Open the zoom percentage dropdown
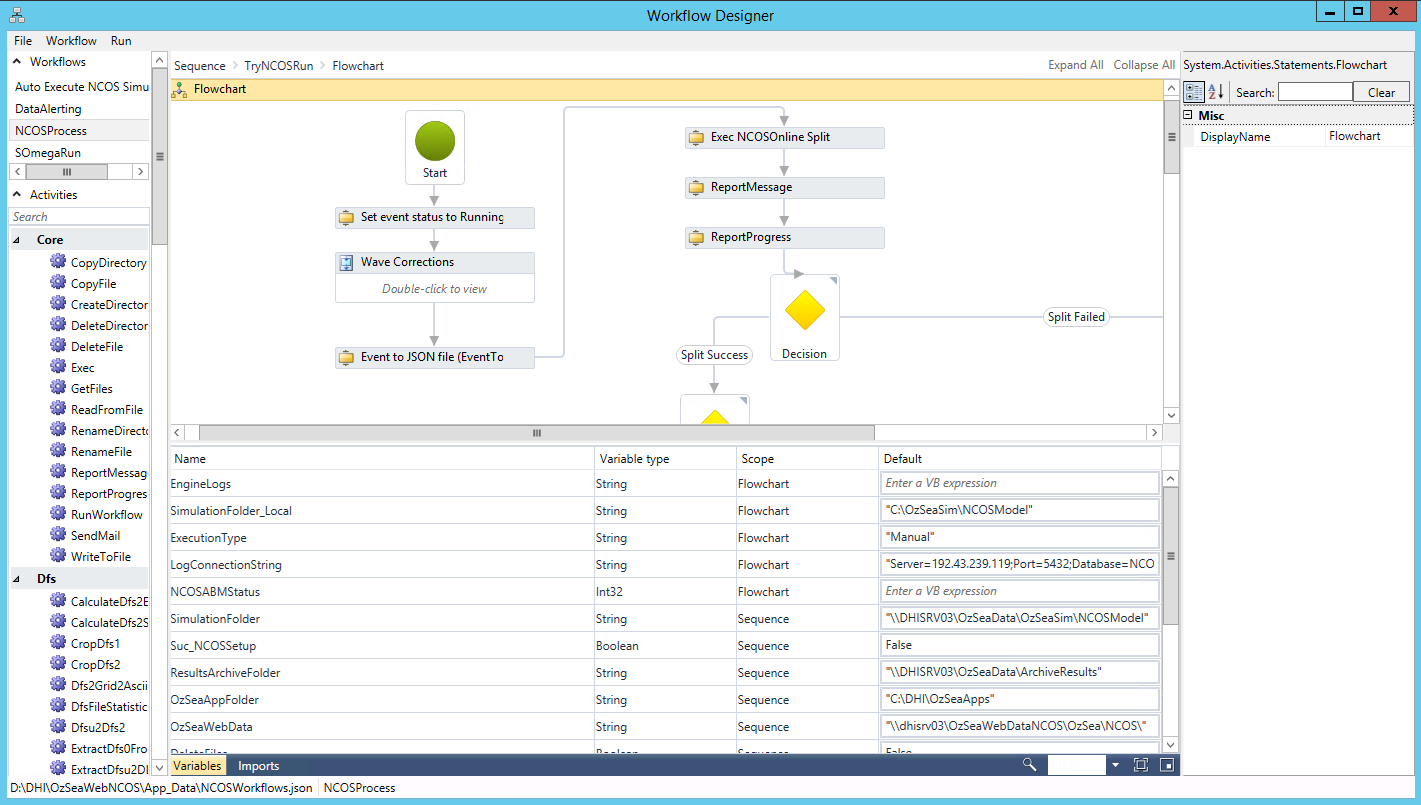The height and width of the screenshot is (805, 1421). pos(1114,765)
